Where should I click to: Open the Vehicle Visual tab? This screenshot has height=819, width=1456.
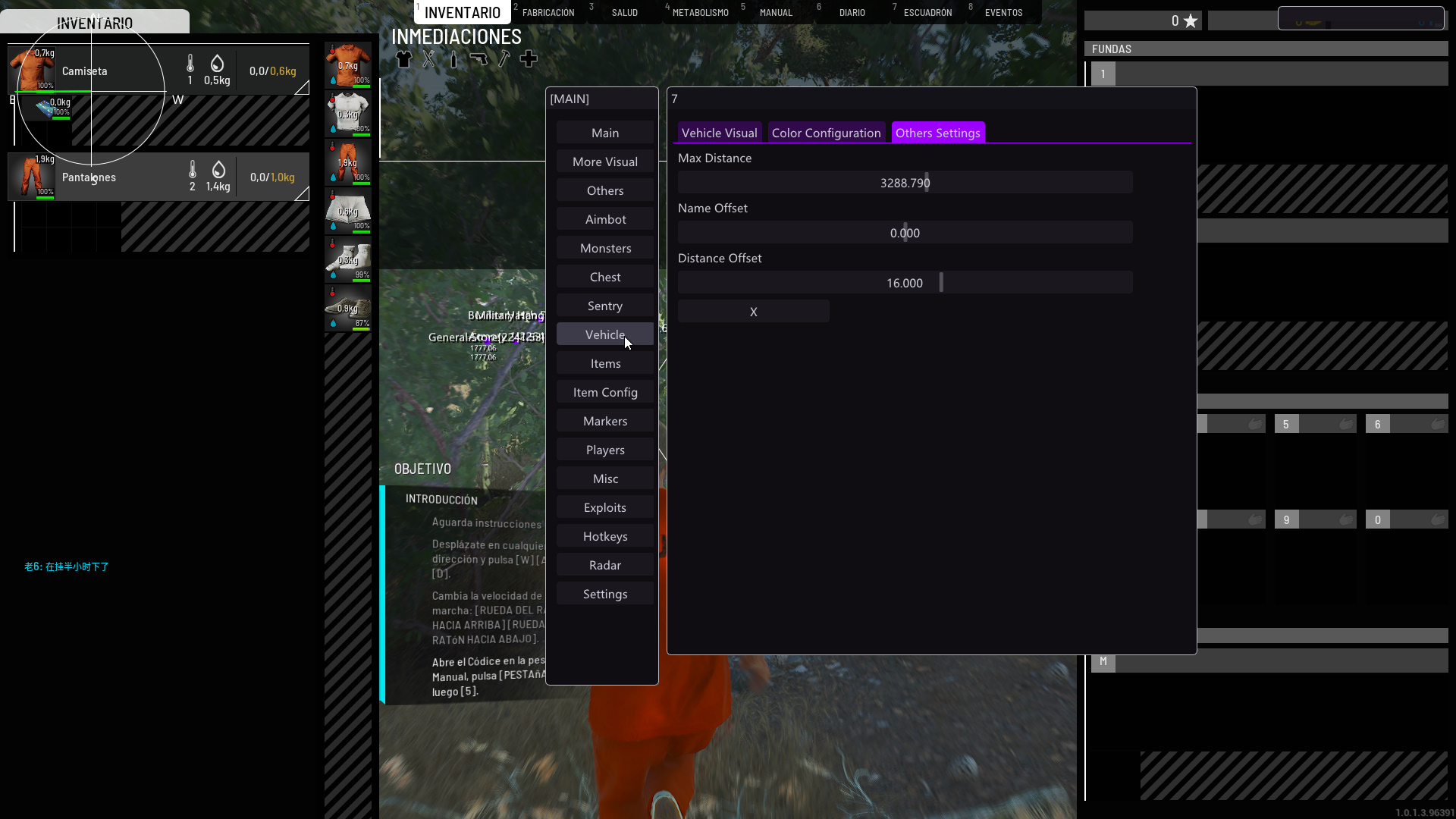[719, 133]
